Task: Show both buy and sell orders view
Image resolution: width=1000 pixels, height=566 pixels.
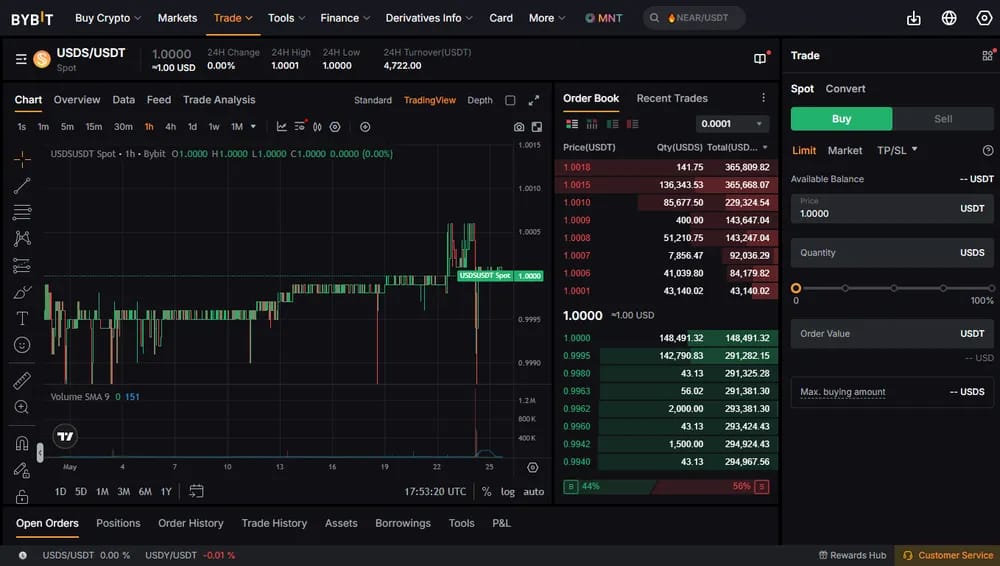Action: point(572,124)
